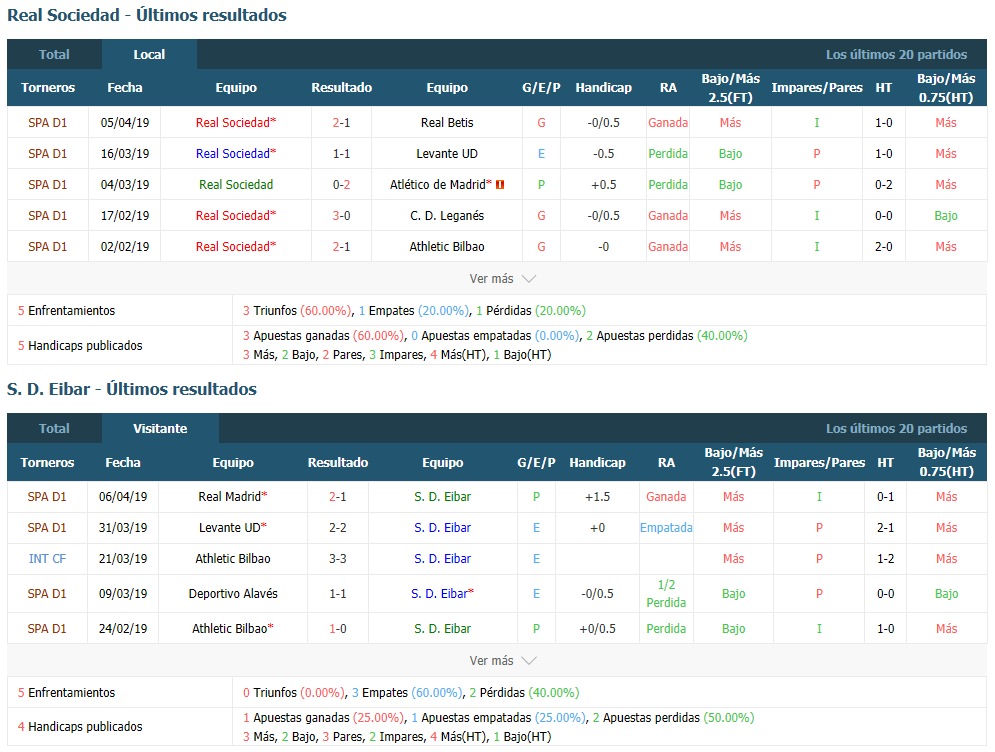Open Atlético de Madrid team link
This screenshot has width=995, height=752.
[x=438, y=185]
